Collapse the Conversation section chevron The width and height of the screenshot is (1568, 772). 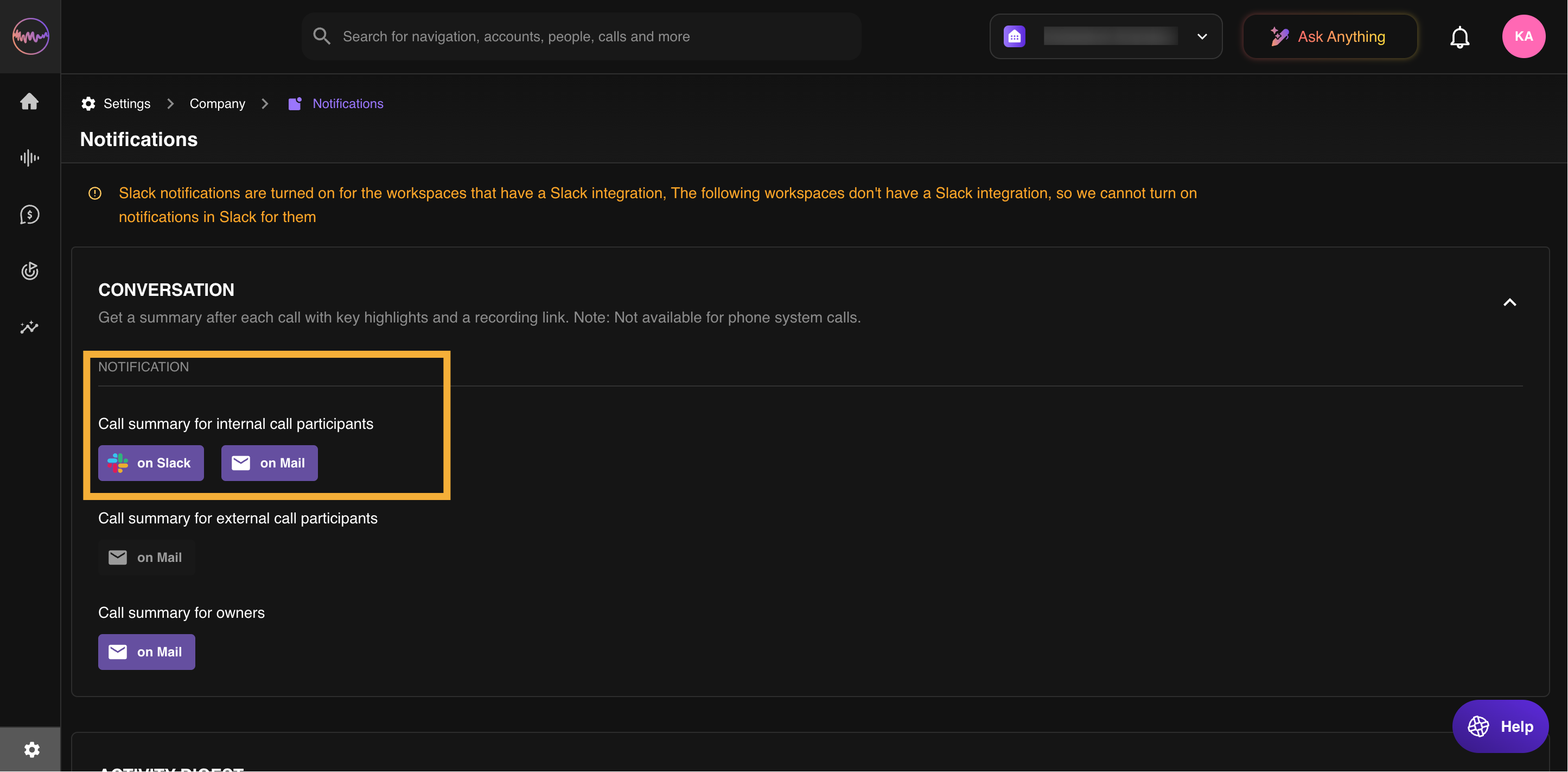[x=1509, y=303]
